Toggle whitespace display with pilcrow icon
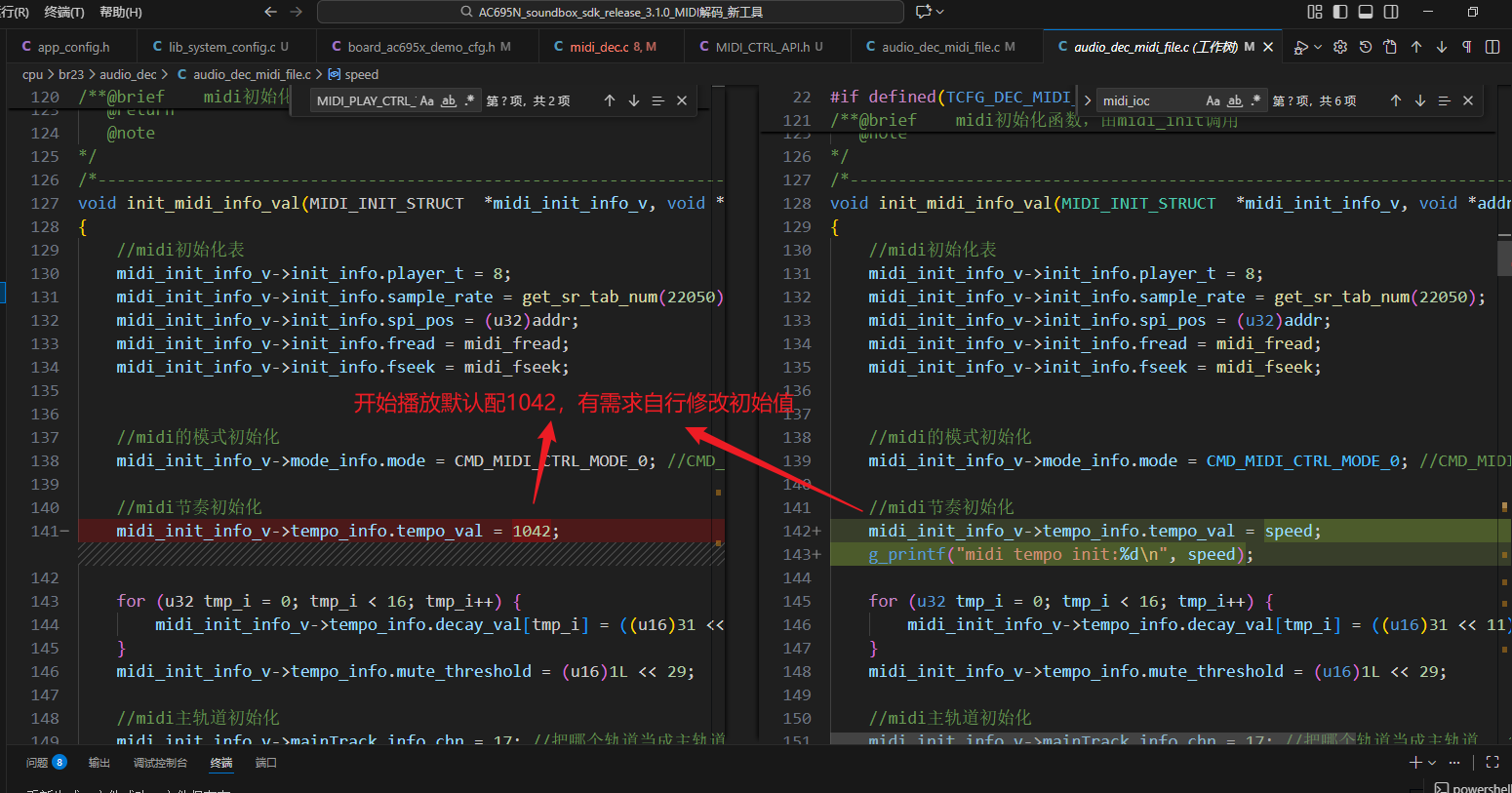 click(x=1467, y=47)
